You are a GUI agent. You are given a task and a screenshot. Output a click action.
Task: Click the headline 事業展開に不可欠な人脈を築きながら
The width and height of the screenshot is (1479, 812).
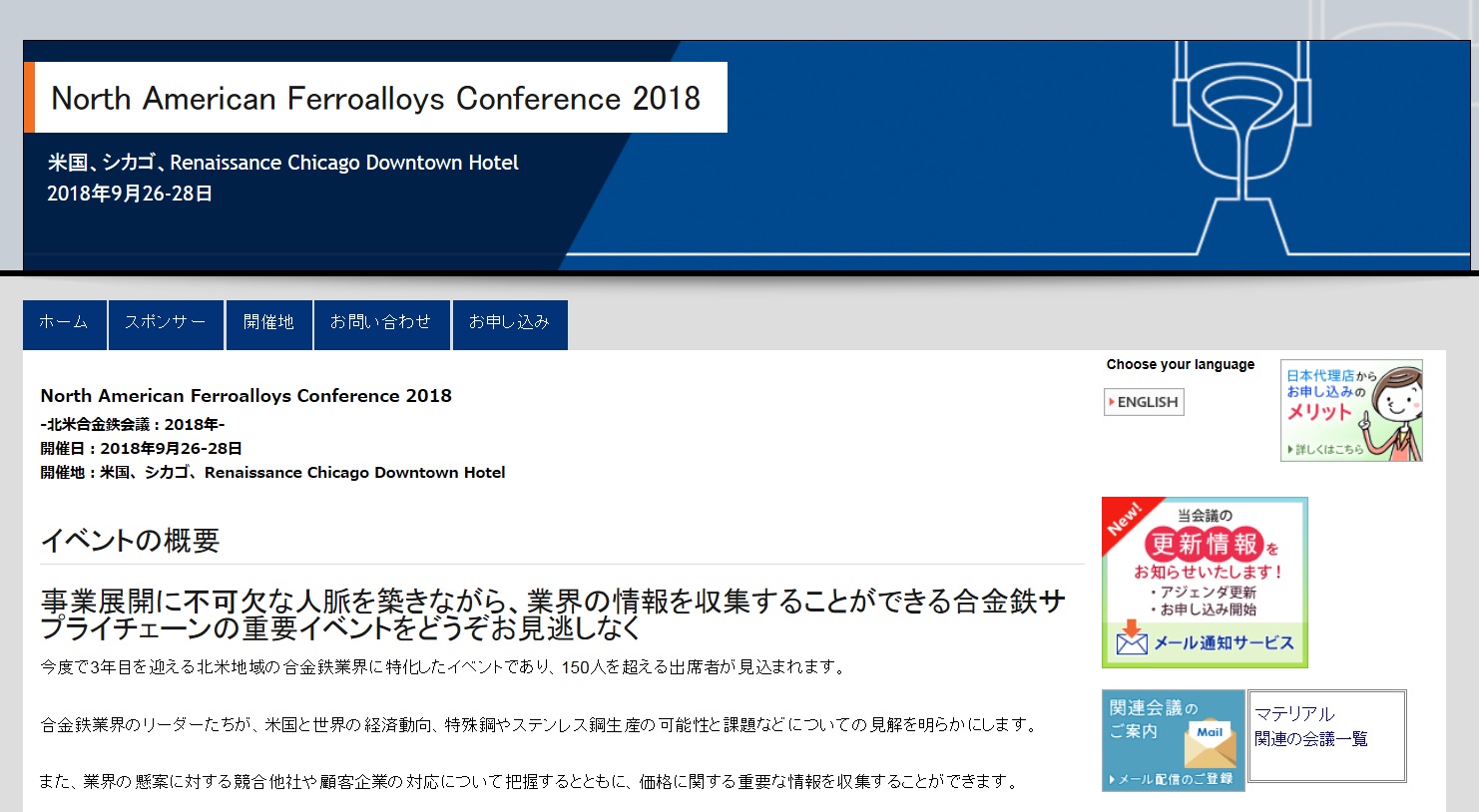[553, 614]
